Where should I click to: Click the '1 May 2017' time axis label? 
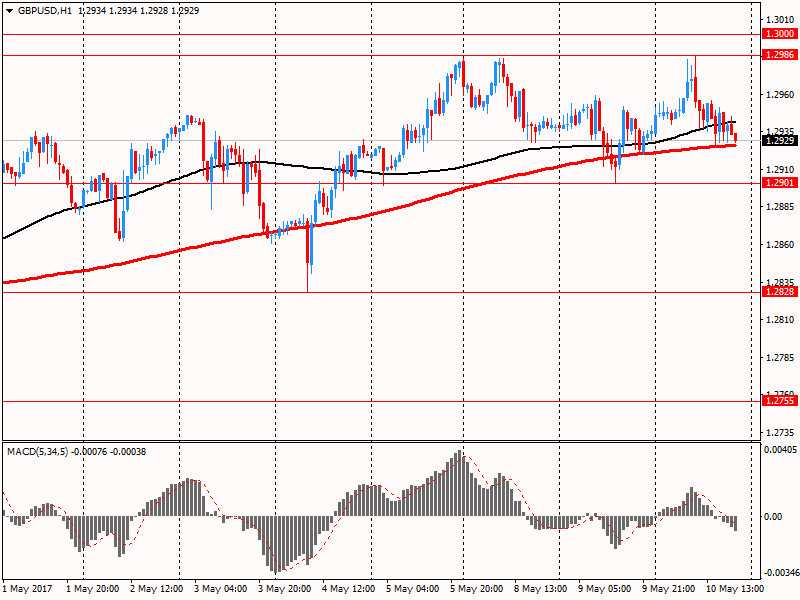point(28,589)
